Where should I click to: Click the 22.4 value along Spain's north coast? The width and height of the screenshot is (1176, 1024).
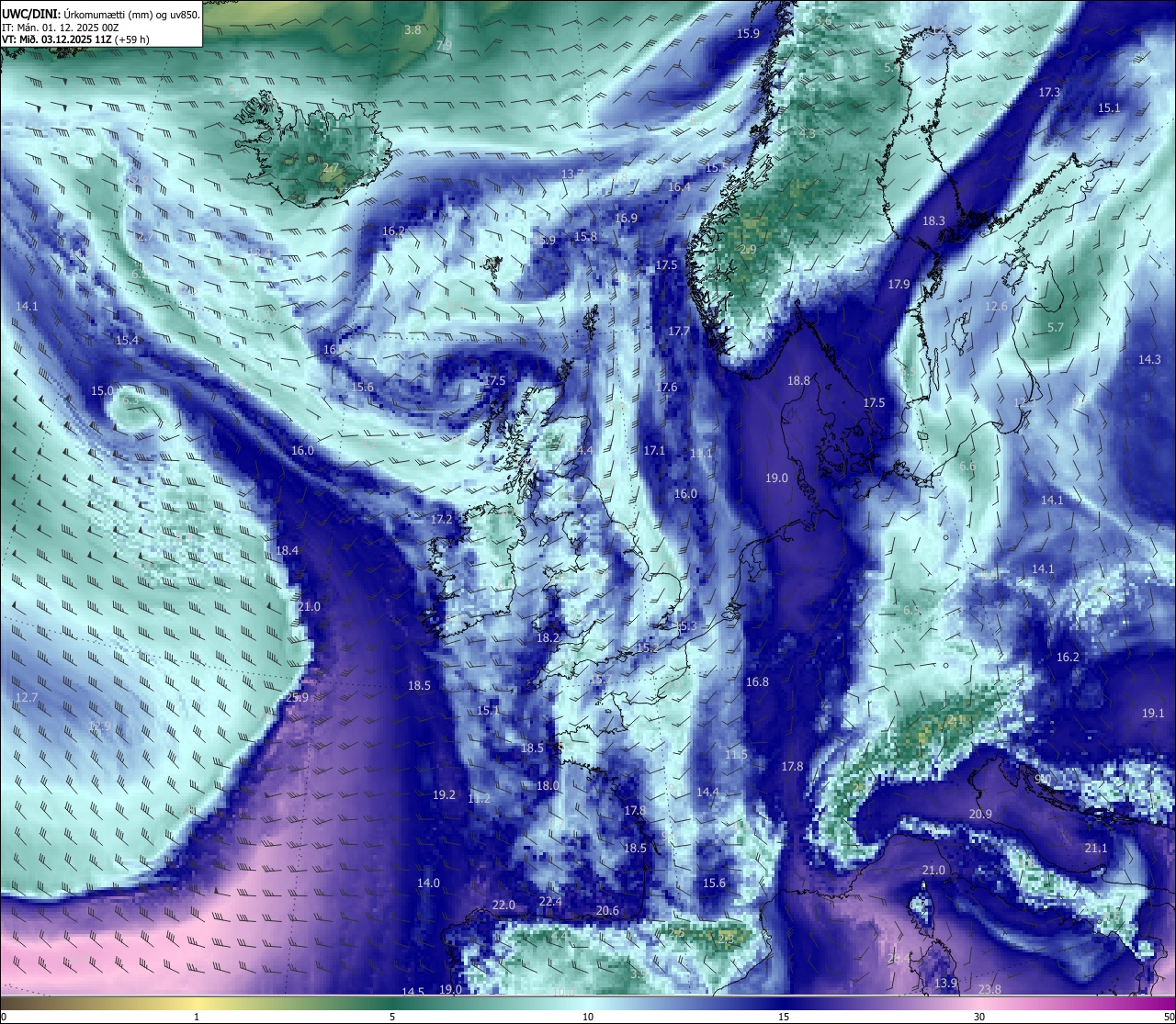[x=550, y=903]
